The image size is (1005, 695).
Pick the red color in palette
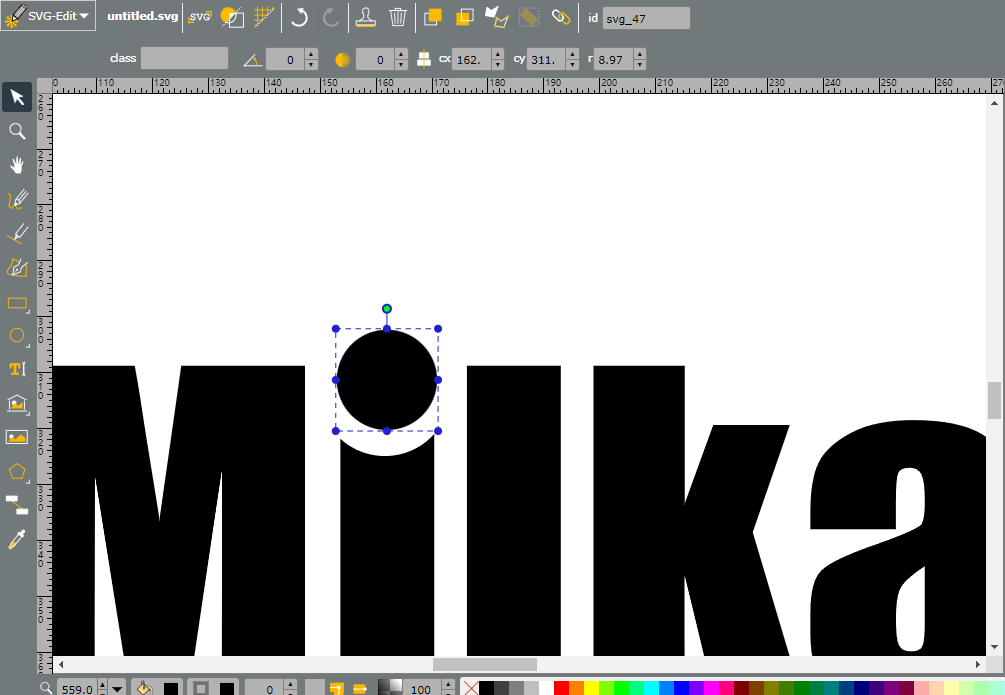click(561, 689)
